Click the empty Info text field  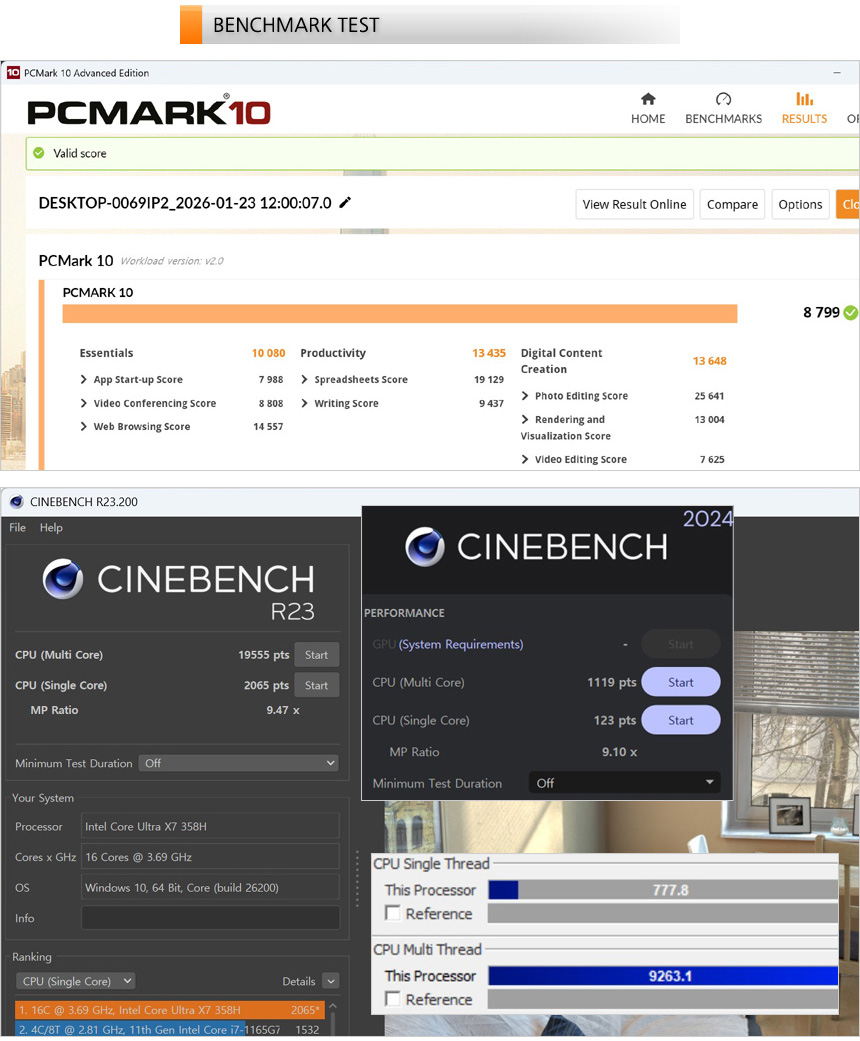coord(210,918)
